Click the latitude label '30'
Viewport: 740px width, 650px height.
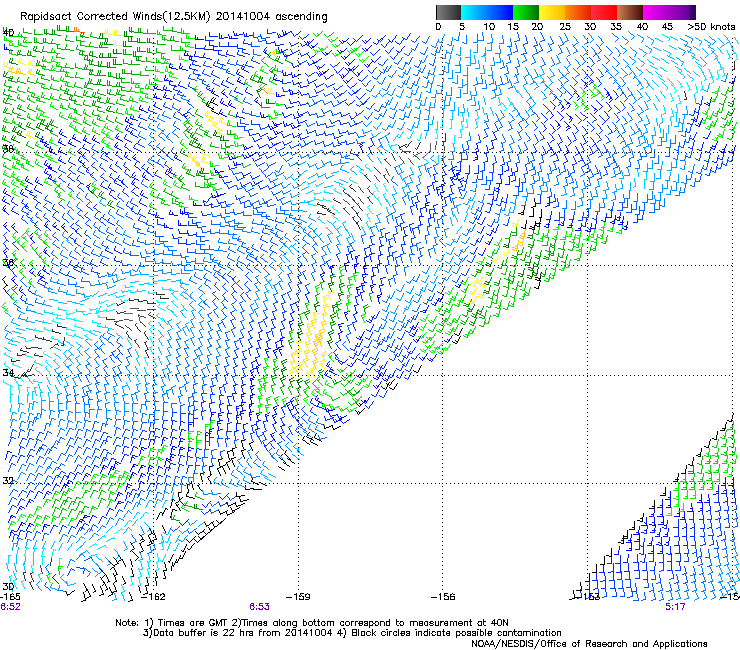click(8, 586)
